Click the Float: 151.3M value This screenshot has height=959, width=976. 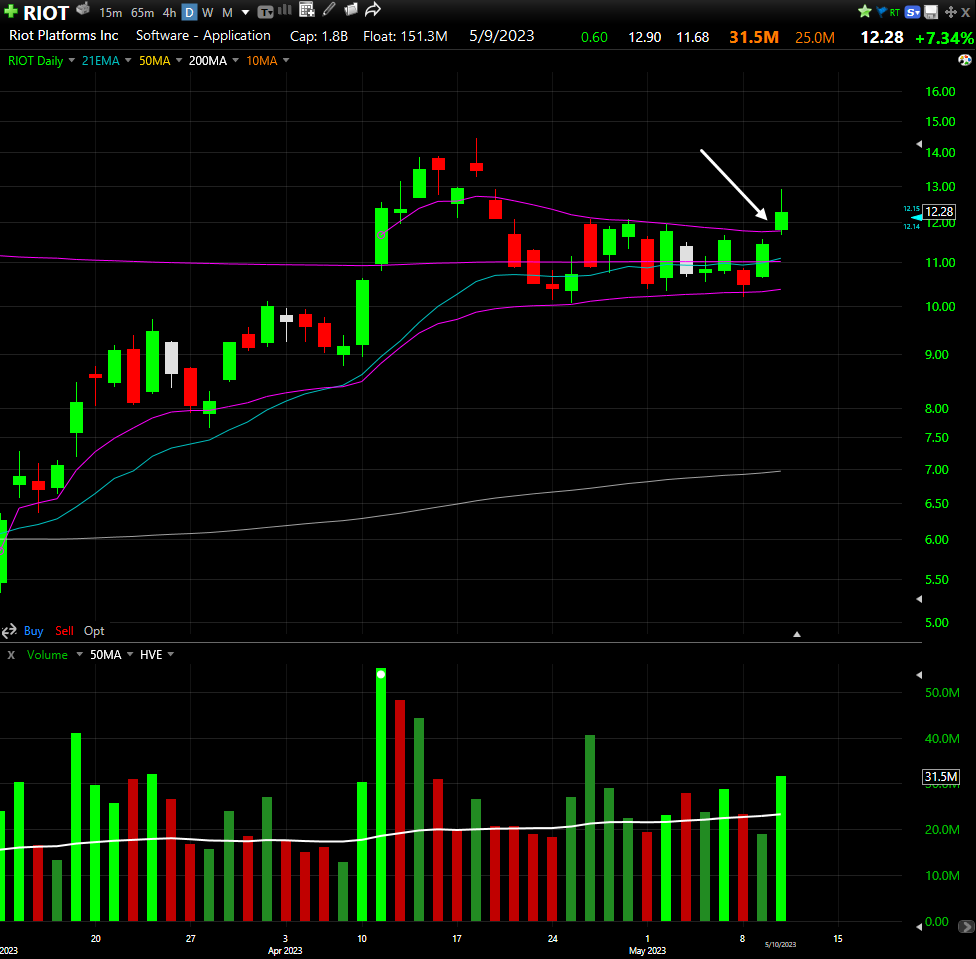[x=405, y=36]
